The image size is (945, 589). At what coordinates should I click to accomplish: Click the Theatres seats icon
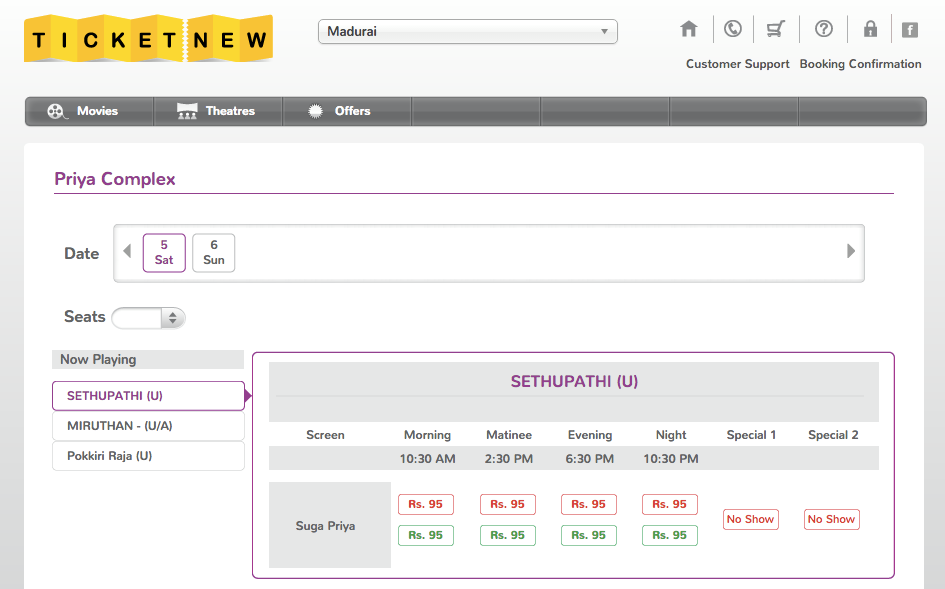point(187,111)
